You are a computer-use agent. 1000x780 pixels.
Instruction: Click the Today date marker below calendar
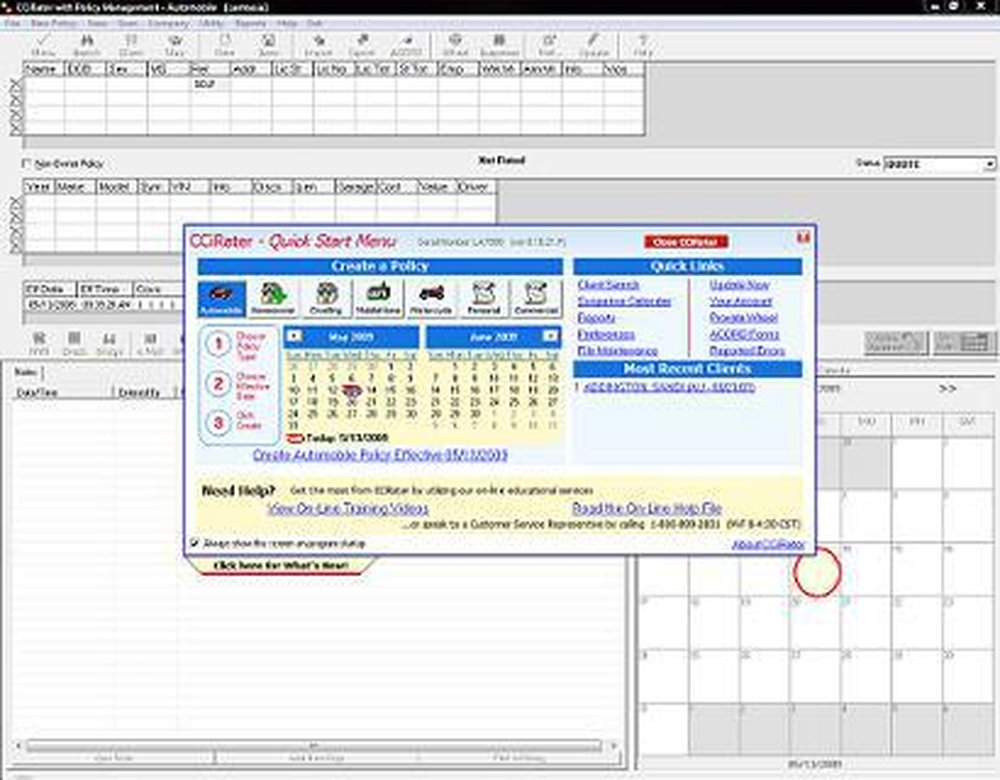click(x=339, y=438)
